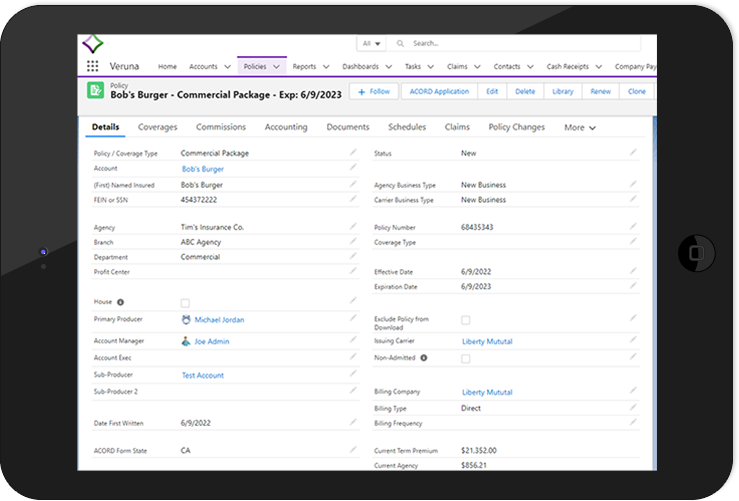Toggle the House checkbox
Viewport: 739px width, 501px height.
(185, 303)
